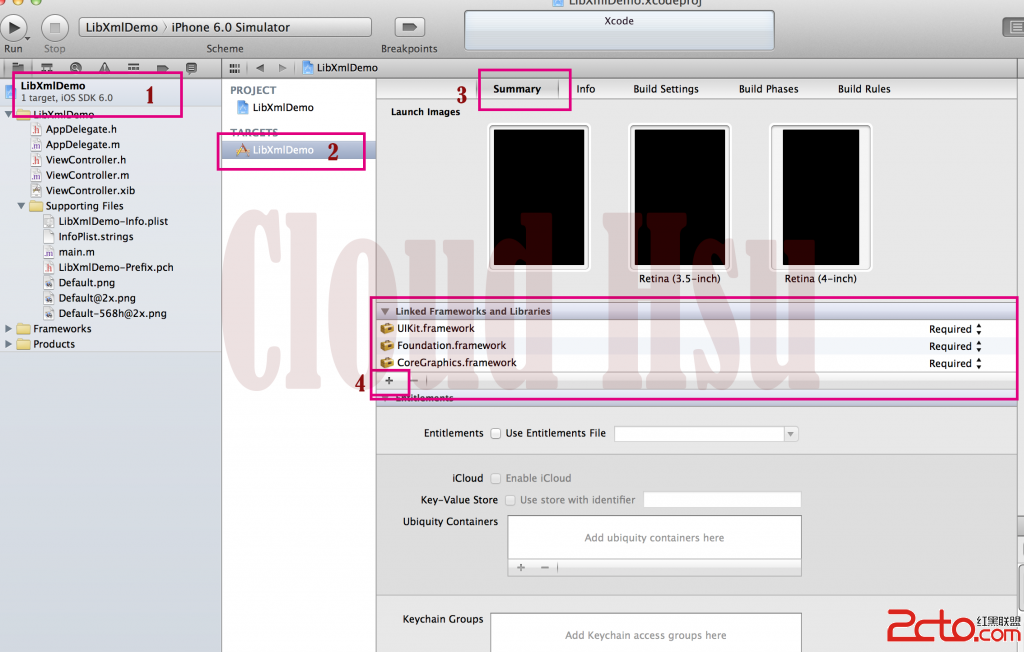Open LibXmlDemo-Prefix.pch
This screenshot has width=1024, height=652.
[116, 267]
